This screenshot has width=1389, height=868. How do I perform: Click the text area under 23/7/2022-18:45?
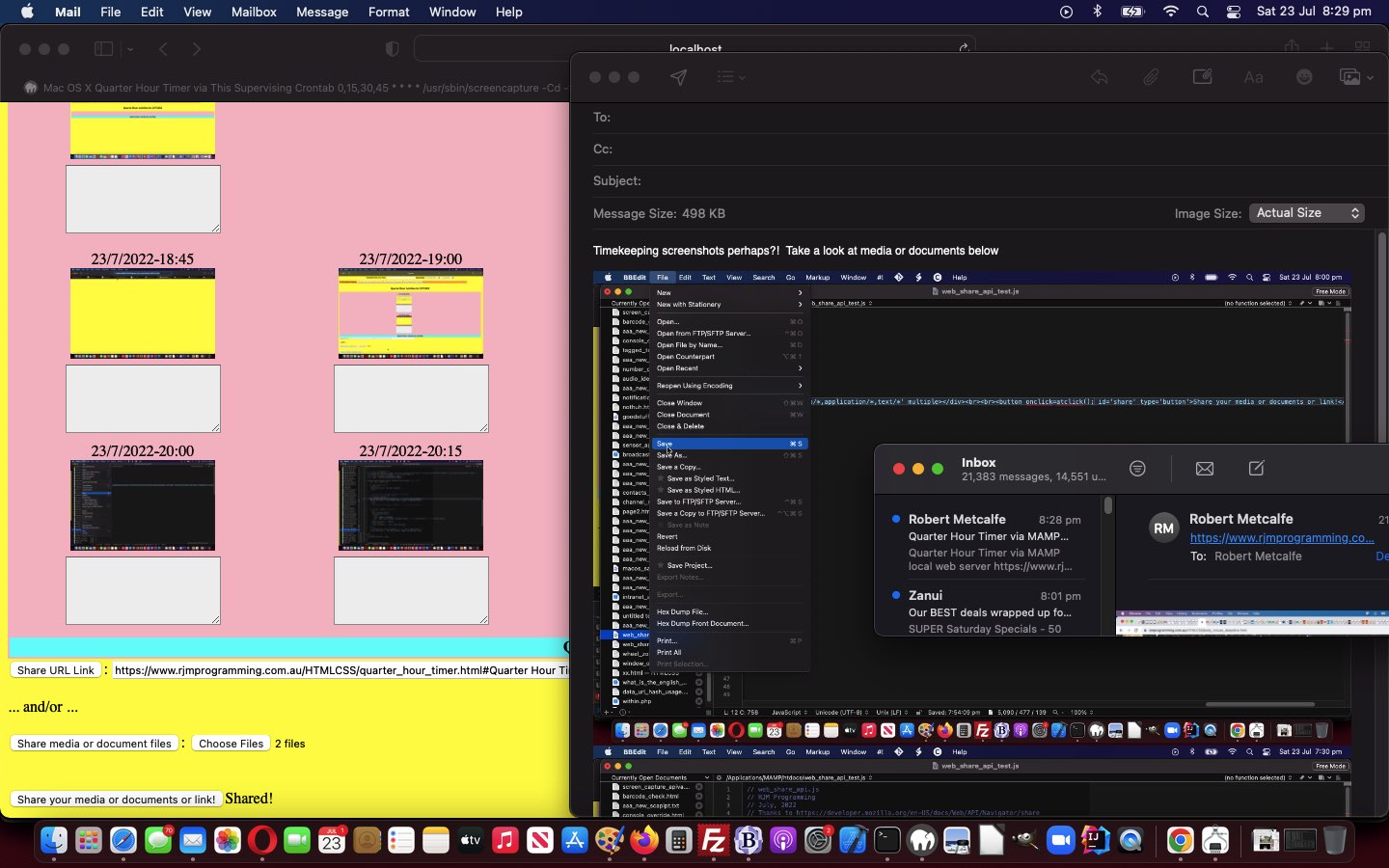[x=143, y=398]
